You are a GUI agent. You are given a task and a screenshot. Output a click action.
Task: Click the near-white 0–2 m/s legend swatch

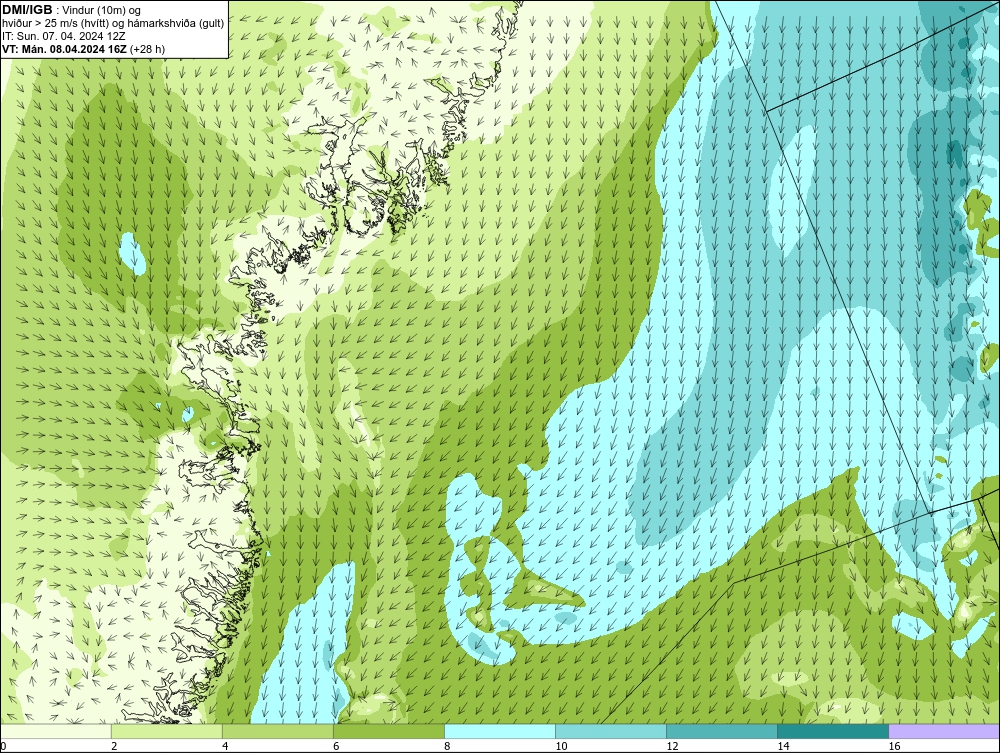coord(55,731)
